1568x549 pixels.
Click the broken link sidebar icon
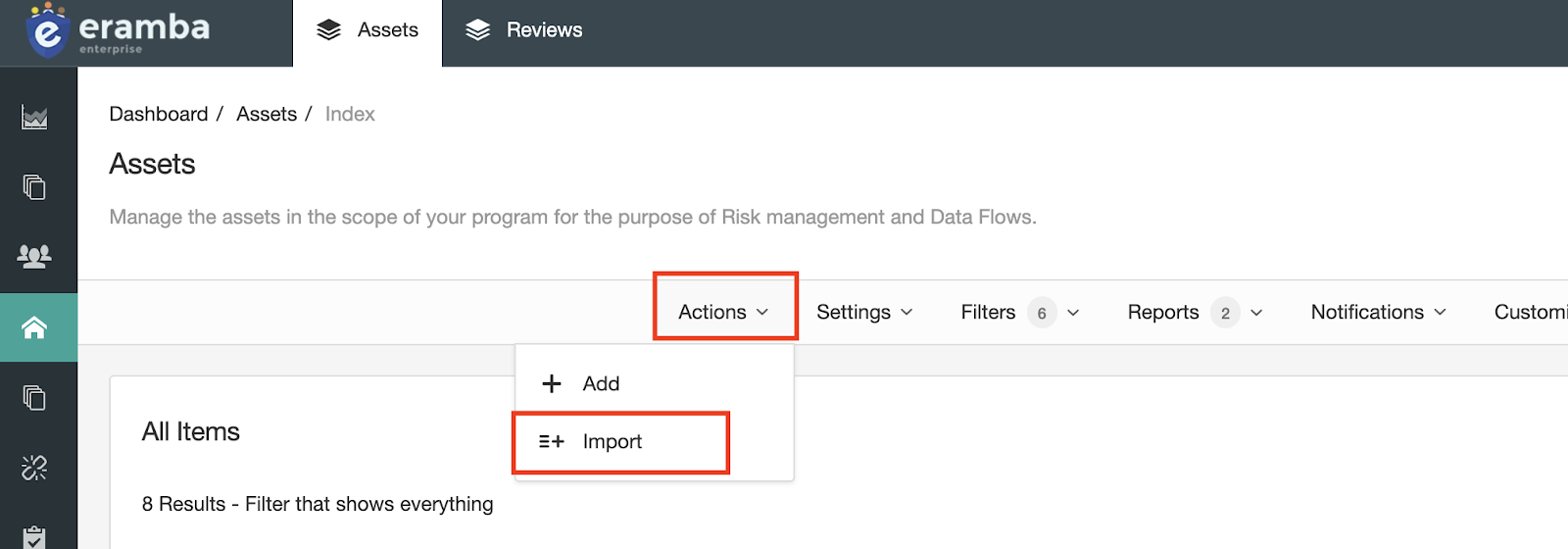[34, 468]
